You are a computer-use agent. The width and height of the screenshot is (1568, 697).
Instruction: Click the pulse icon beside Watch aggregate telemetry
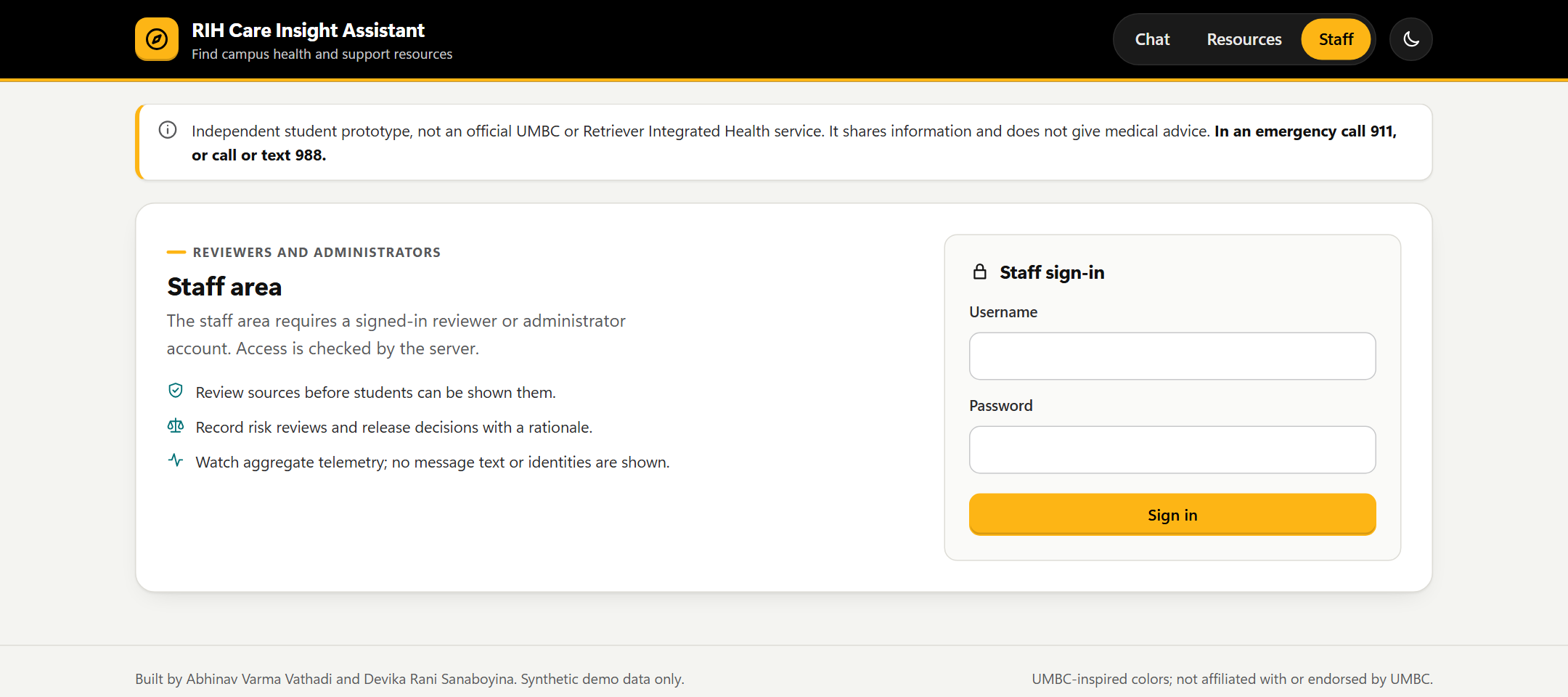tap(176, 460)
